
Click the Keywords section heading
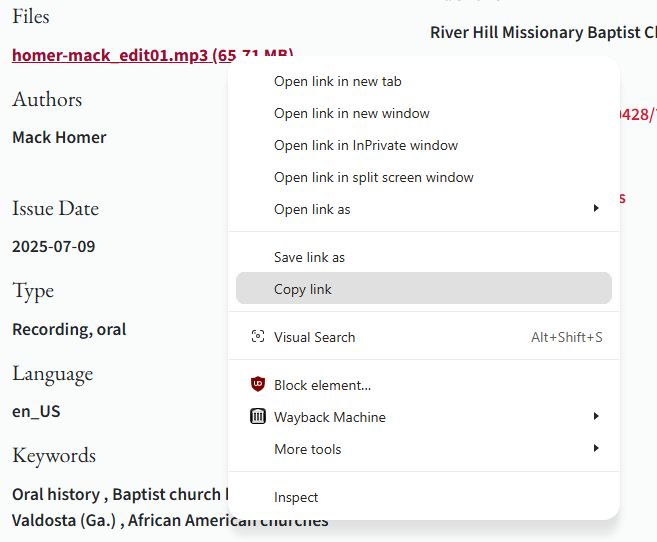tap(54, 455)
